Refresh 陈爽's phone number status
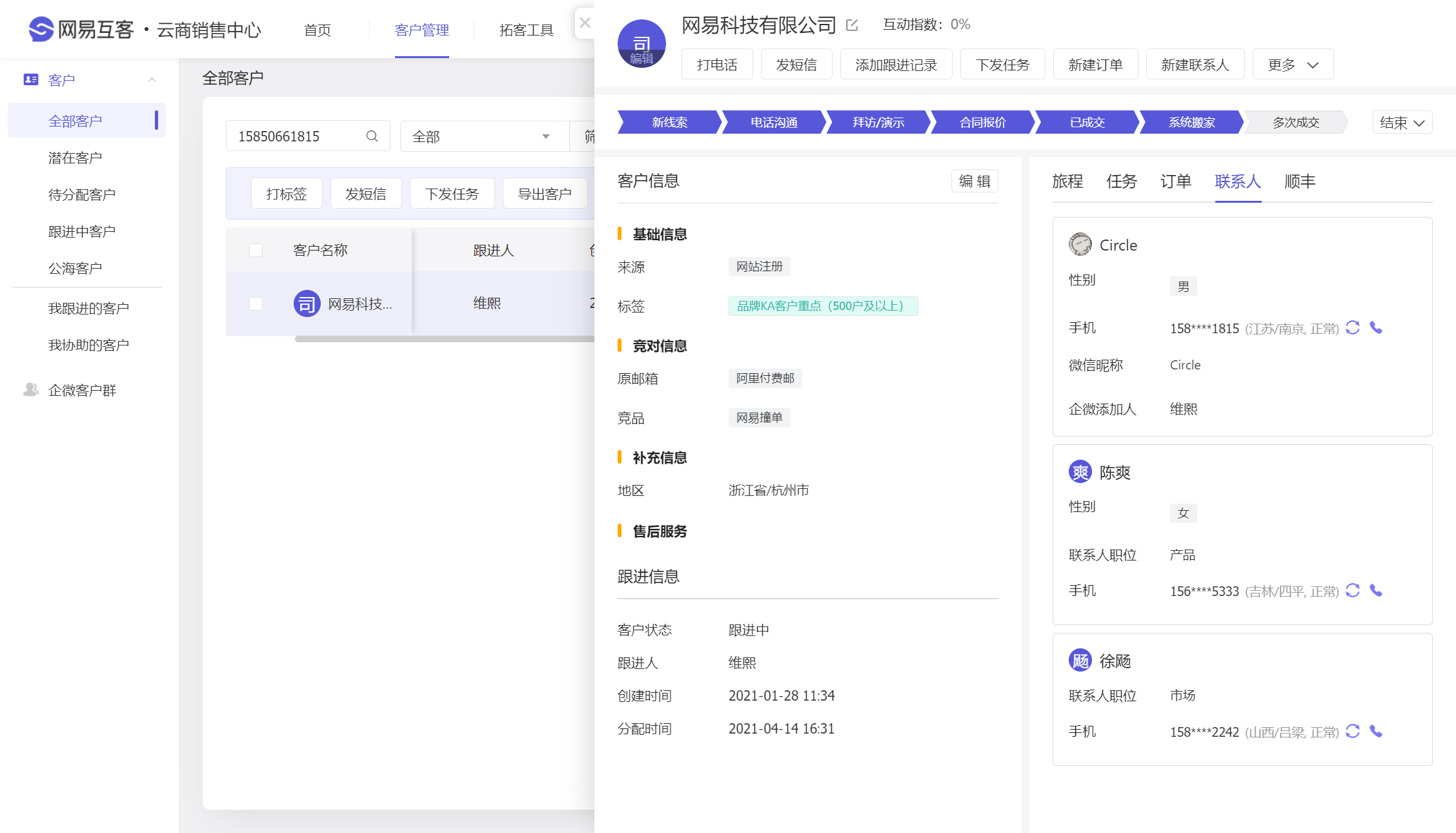The image size is (1456, 833). click(1353, 591)
